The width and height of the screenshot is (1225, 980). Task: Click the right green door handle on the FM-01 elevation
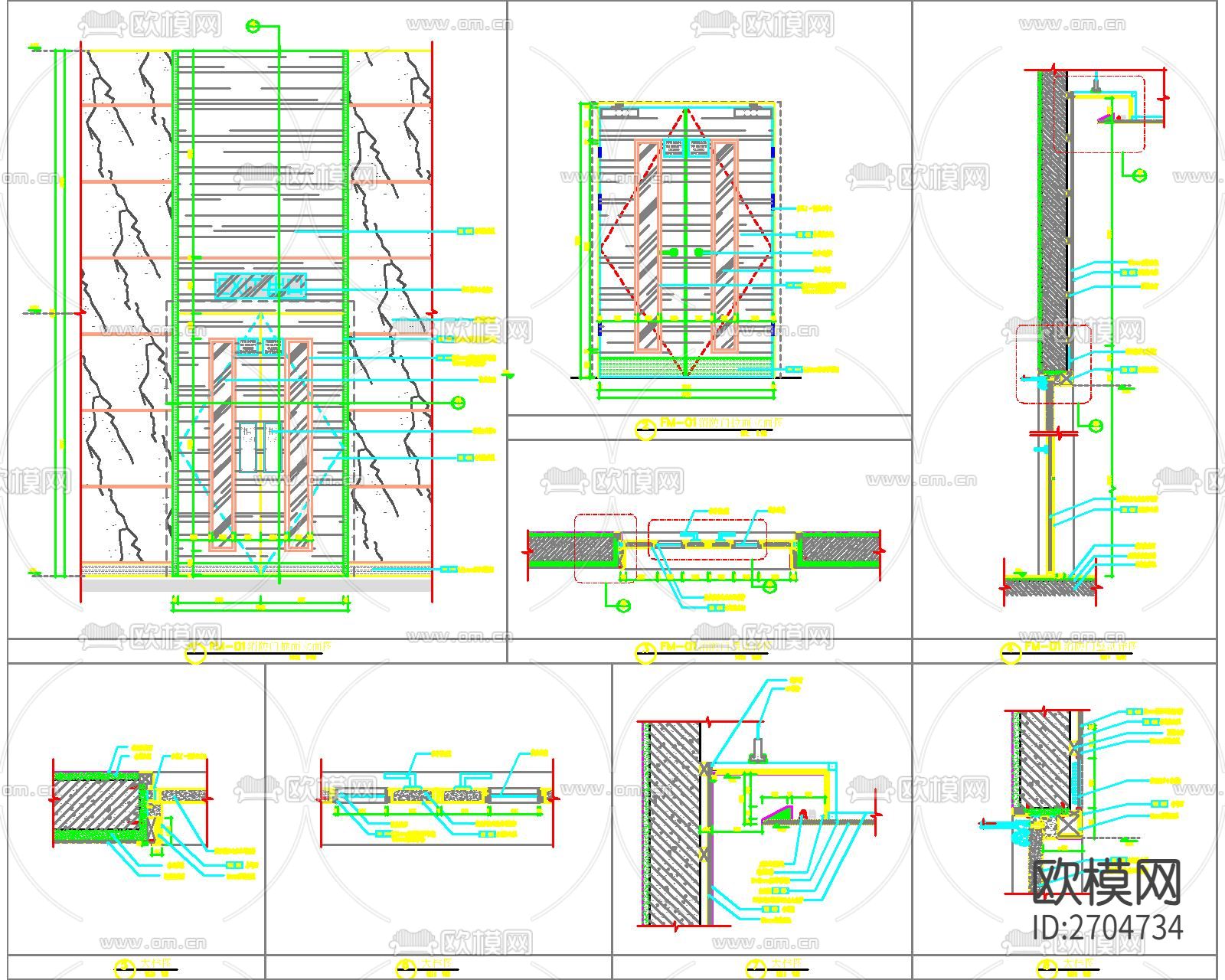(x=698, y=252)
